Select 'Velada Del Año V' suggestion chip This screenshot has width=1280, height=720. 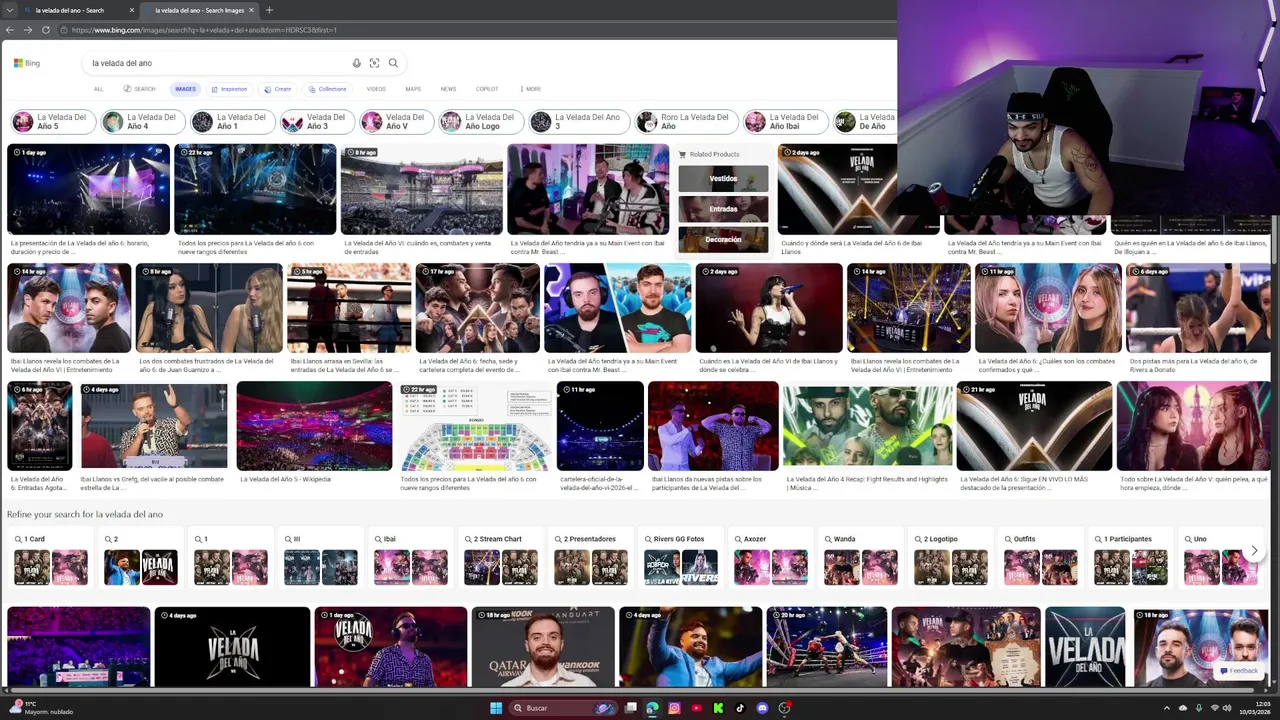395,122
